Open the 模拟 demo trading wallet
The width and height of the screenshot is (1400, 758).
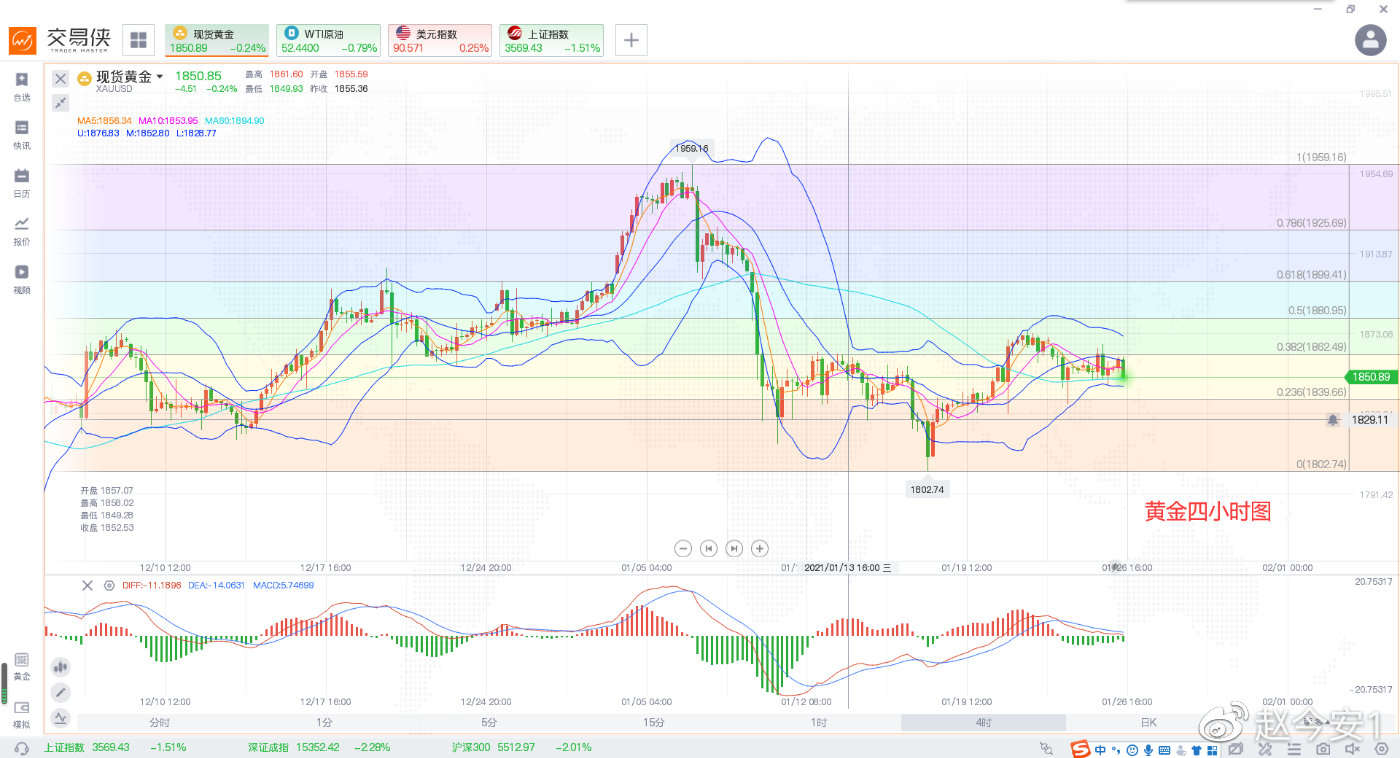click(22, 714)
